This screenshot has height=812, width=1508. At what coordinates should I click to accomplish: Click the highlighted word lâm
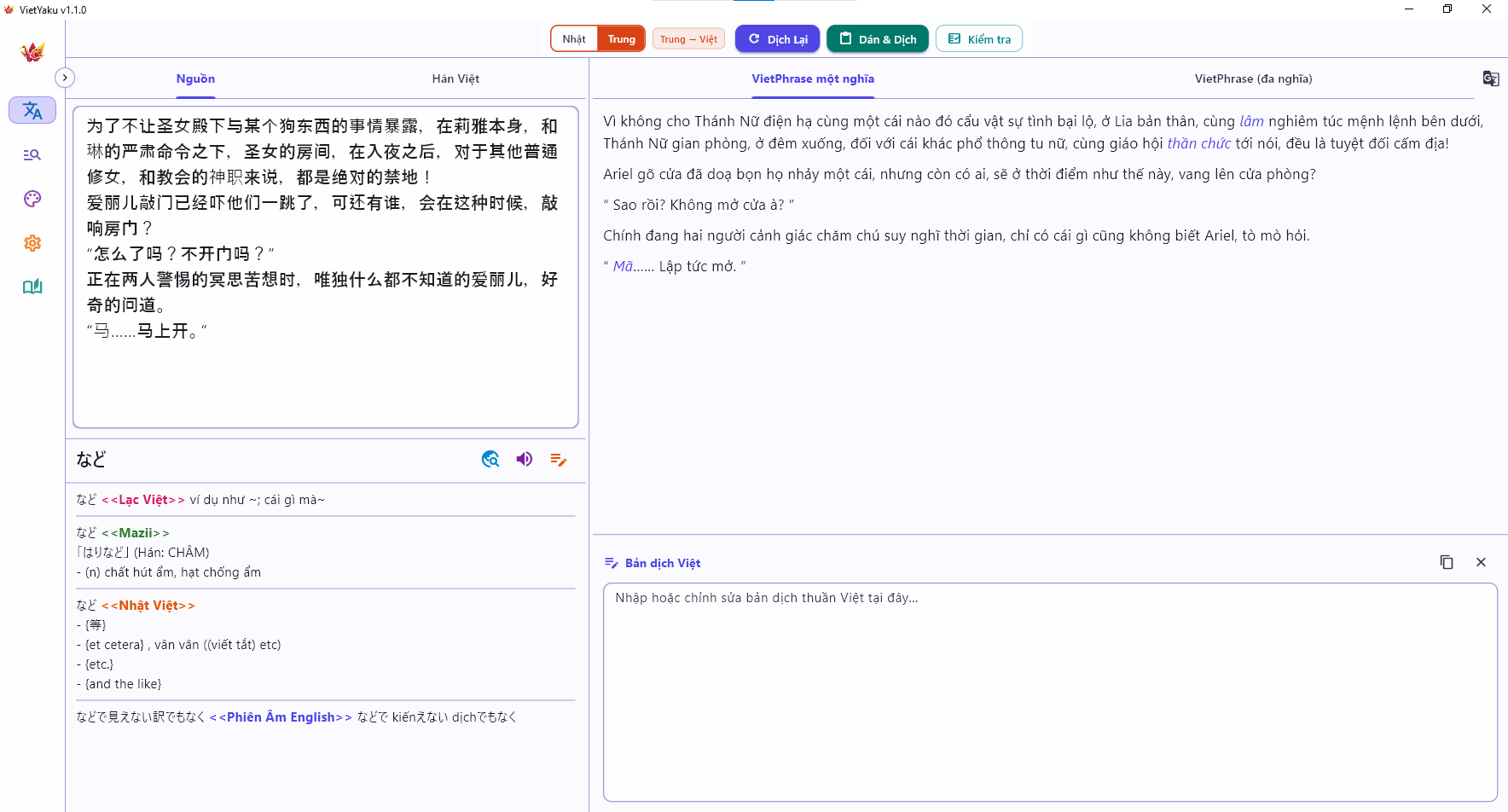(x=1251, y=121)
